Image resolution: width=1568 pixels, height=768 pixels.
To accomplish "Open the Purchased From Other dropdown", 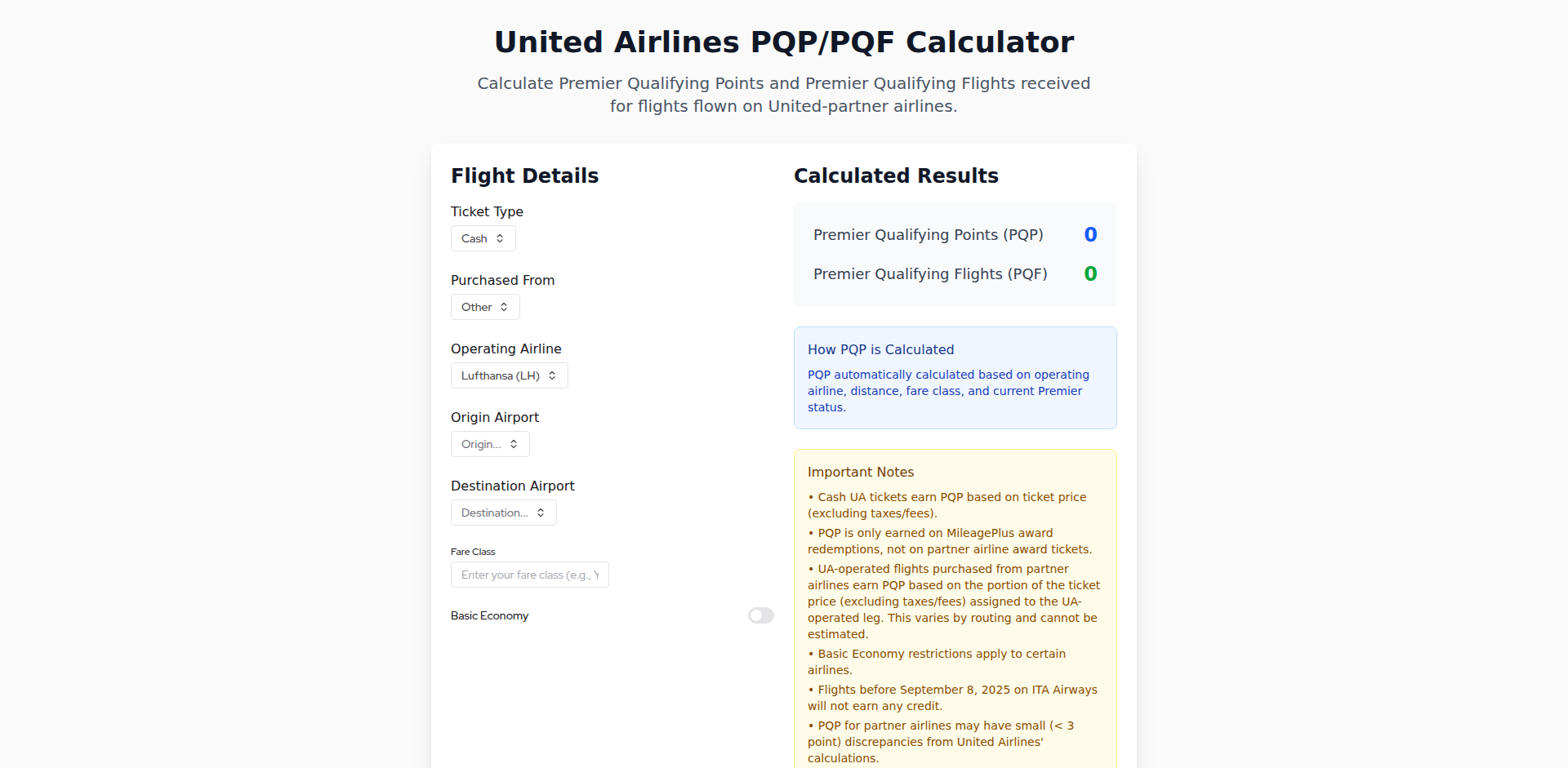I will [x=485, y=307].
